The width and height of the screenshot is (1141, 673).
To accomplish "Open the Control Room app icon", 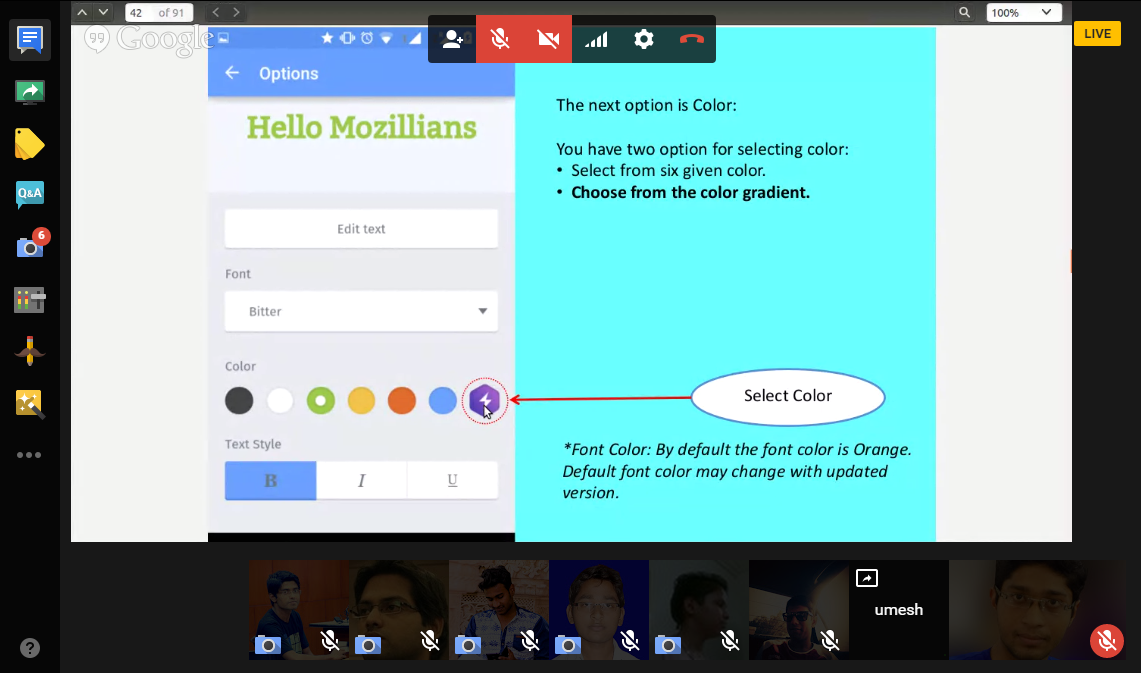I will (30, 299).
